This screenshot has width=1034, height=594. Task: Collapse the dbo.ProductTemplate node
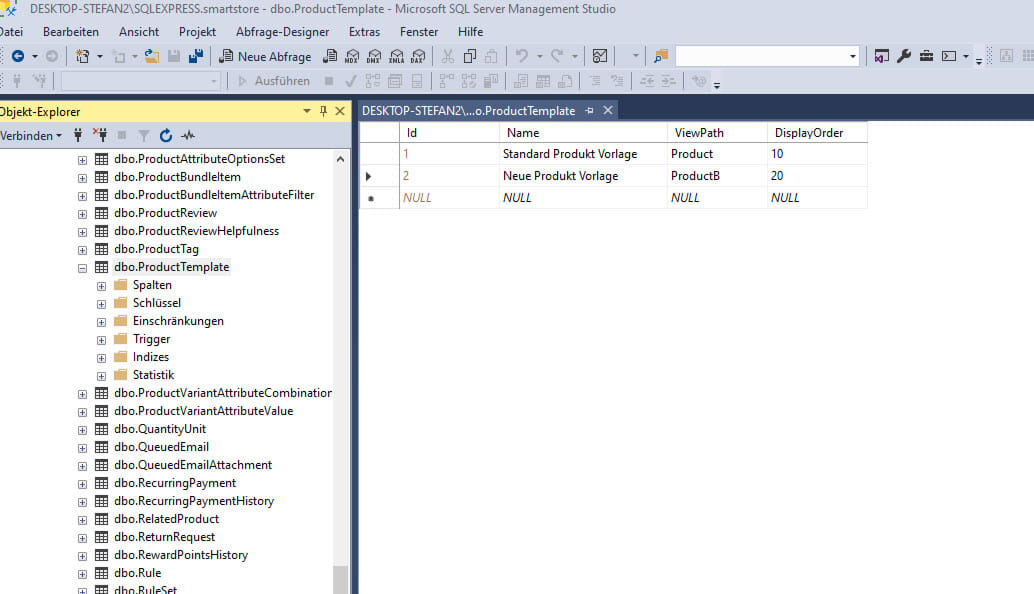82,267
